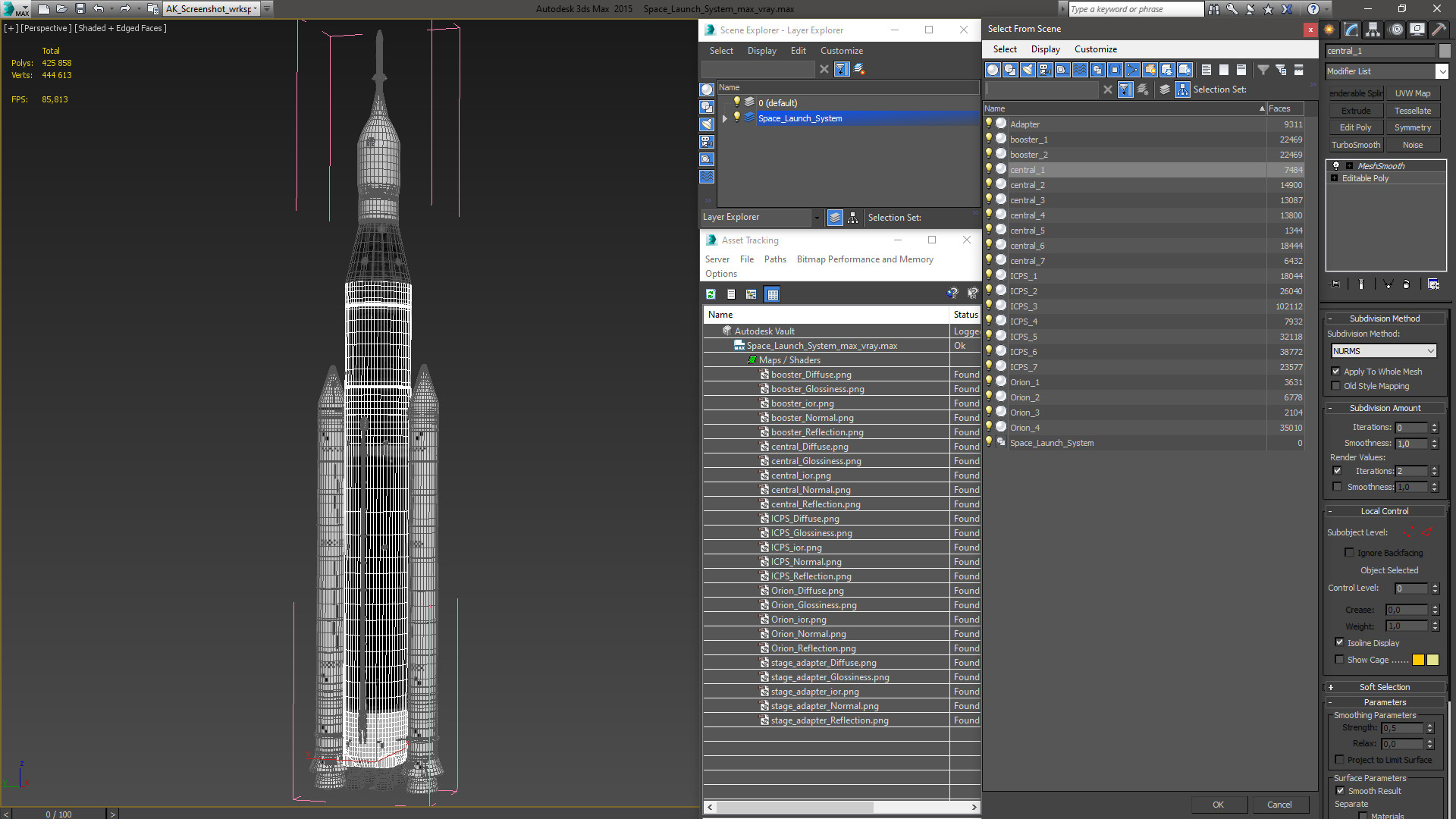Open the Motion panel tab
The height and width of the screenshot is (819, 1456).
click(x=1396, y=30)
